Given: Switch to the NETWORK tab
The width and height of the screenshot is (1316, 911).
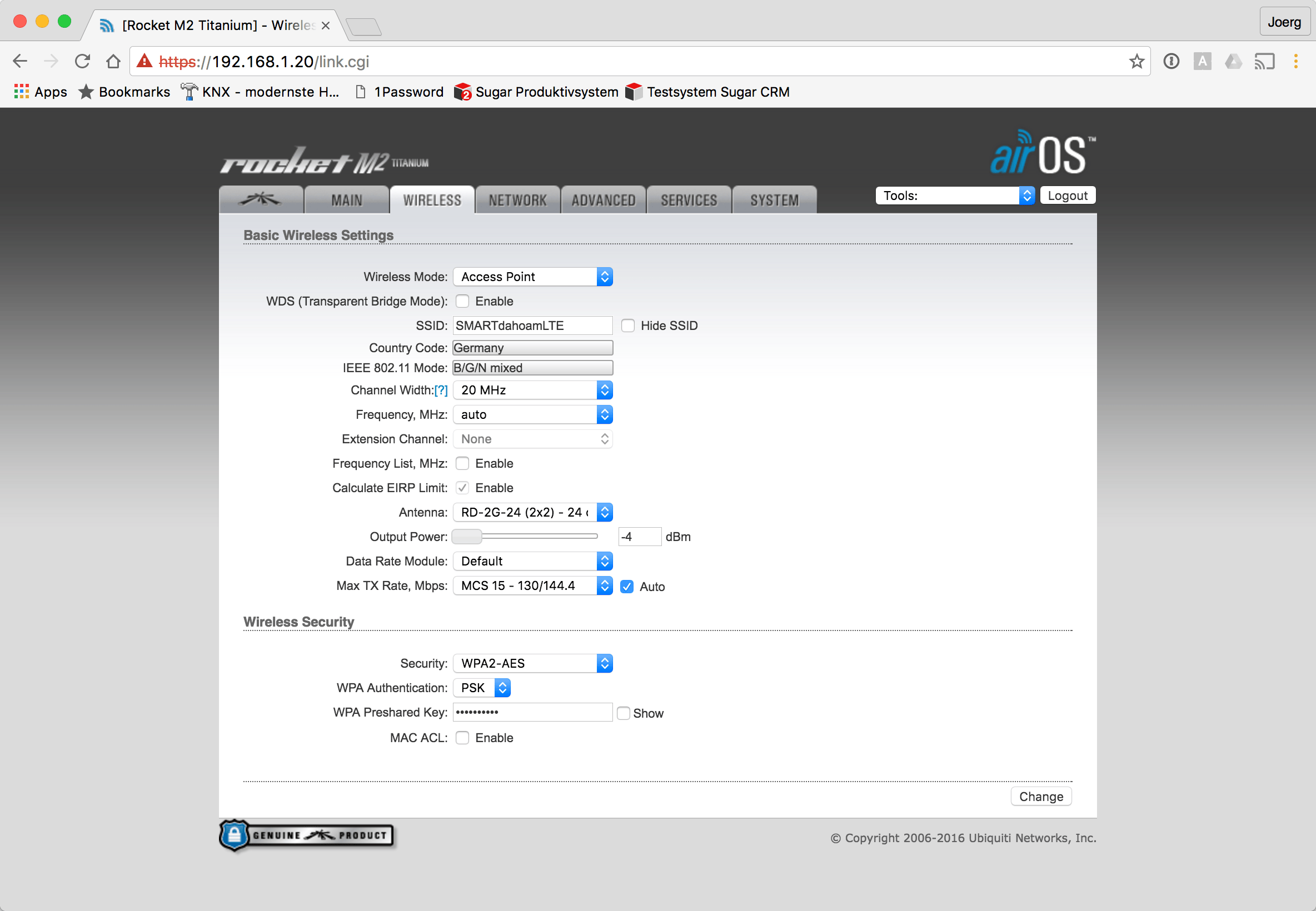Looking at the screenshot, I should (518, 200).
